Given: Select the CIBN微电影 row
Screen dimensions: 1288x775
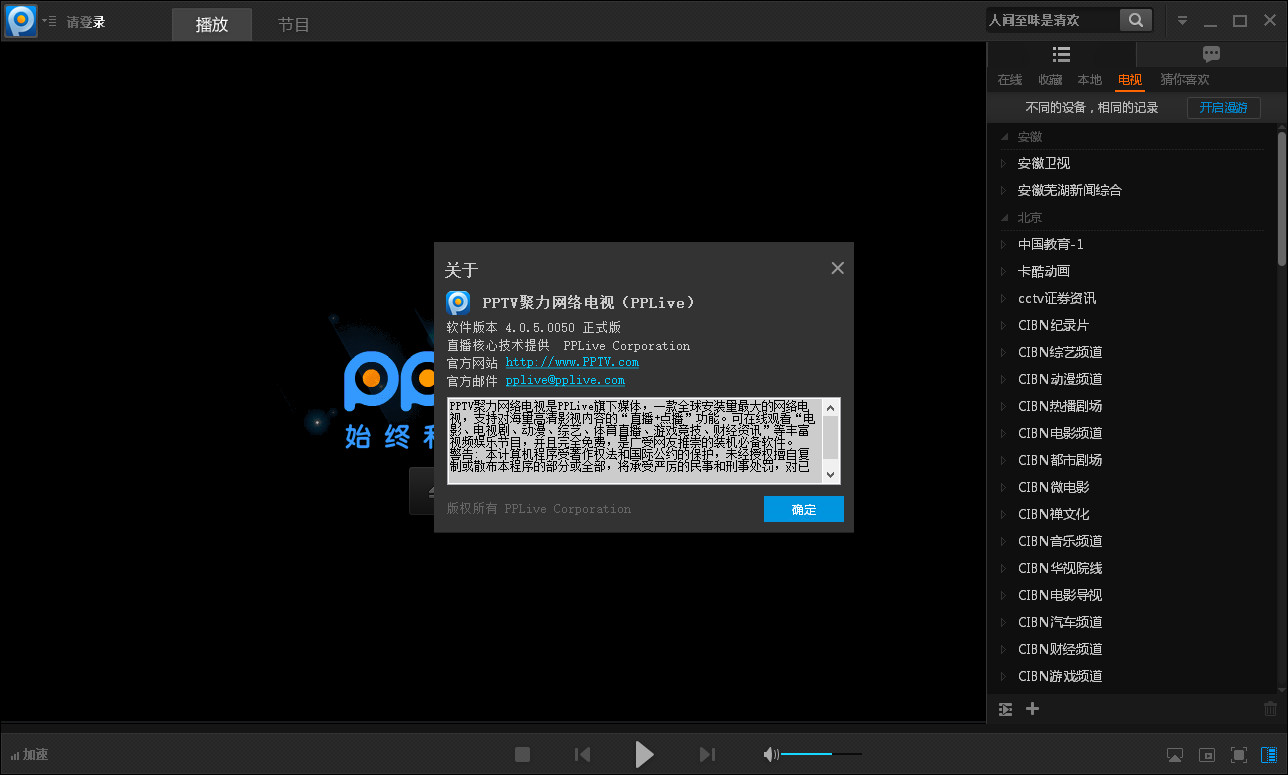Looking at the screenshot, I should [1131, 487].
